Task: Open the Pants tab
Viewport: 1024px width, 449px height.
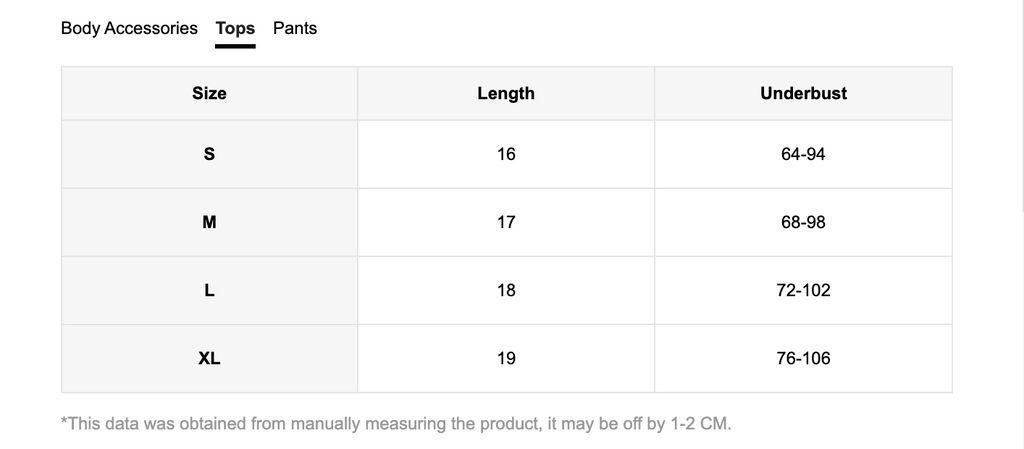Action: point(295,28)
